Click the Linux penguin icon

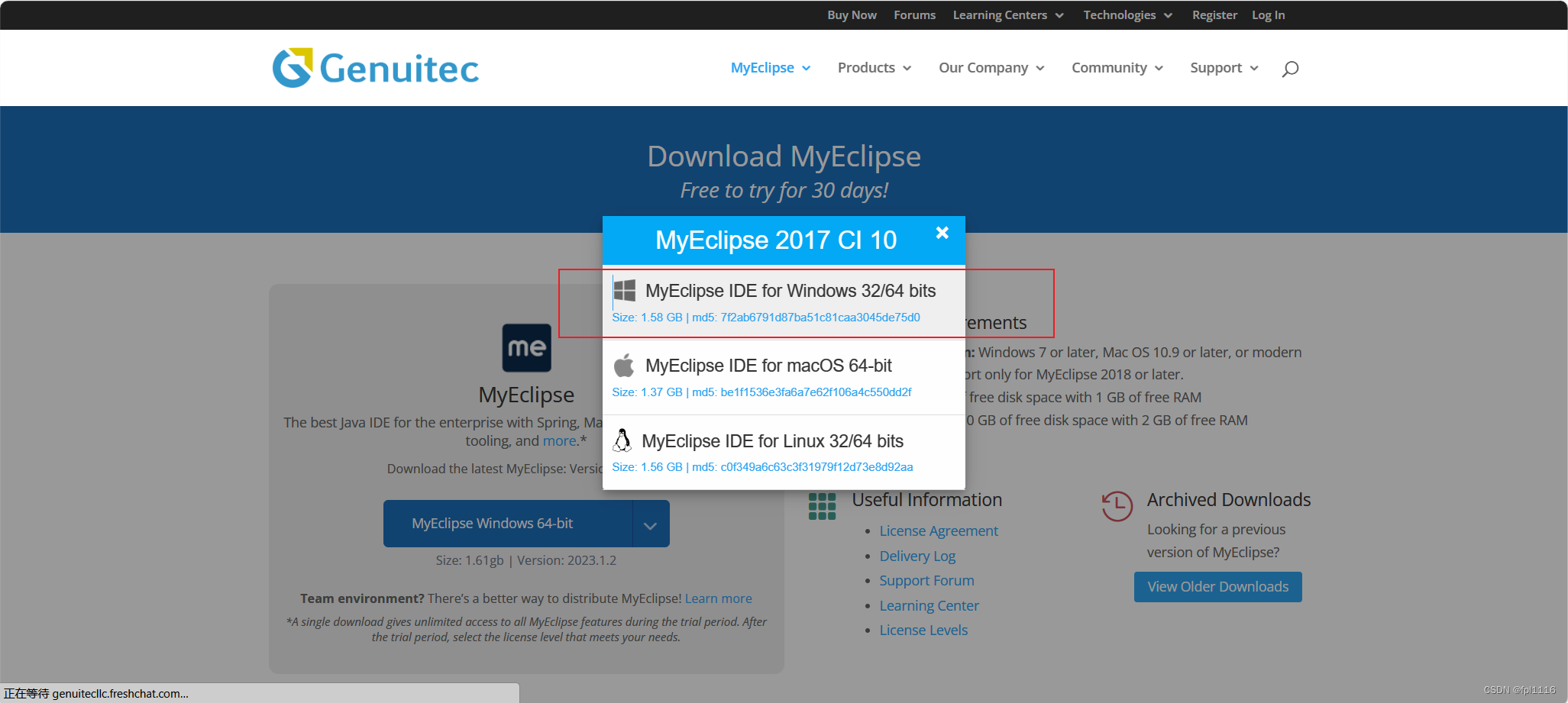(622, 440)
